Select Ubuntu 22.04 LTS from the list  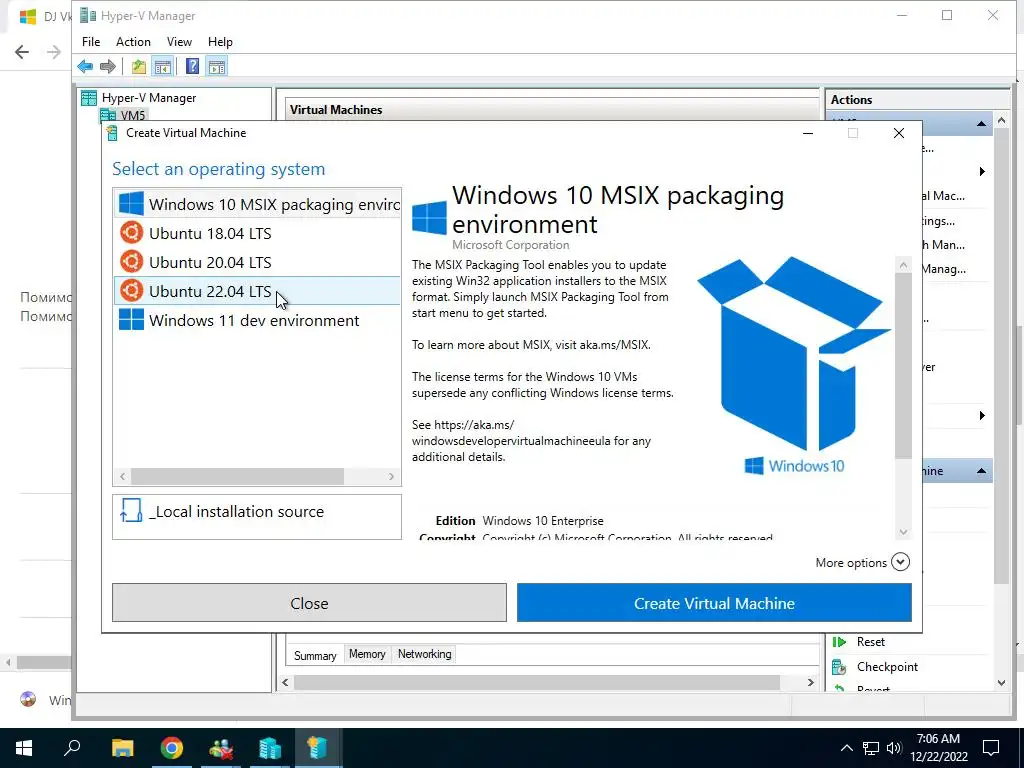[257, 291]
